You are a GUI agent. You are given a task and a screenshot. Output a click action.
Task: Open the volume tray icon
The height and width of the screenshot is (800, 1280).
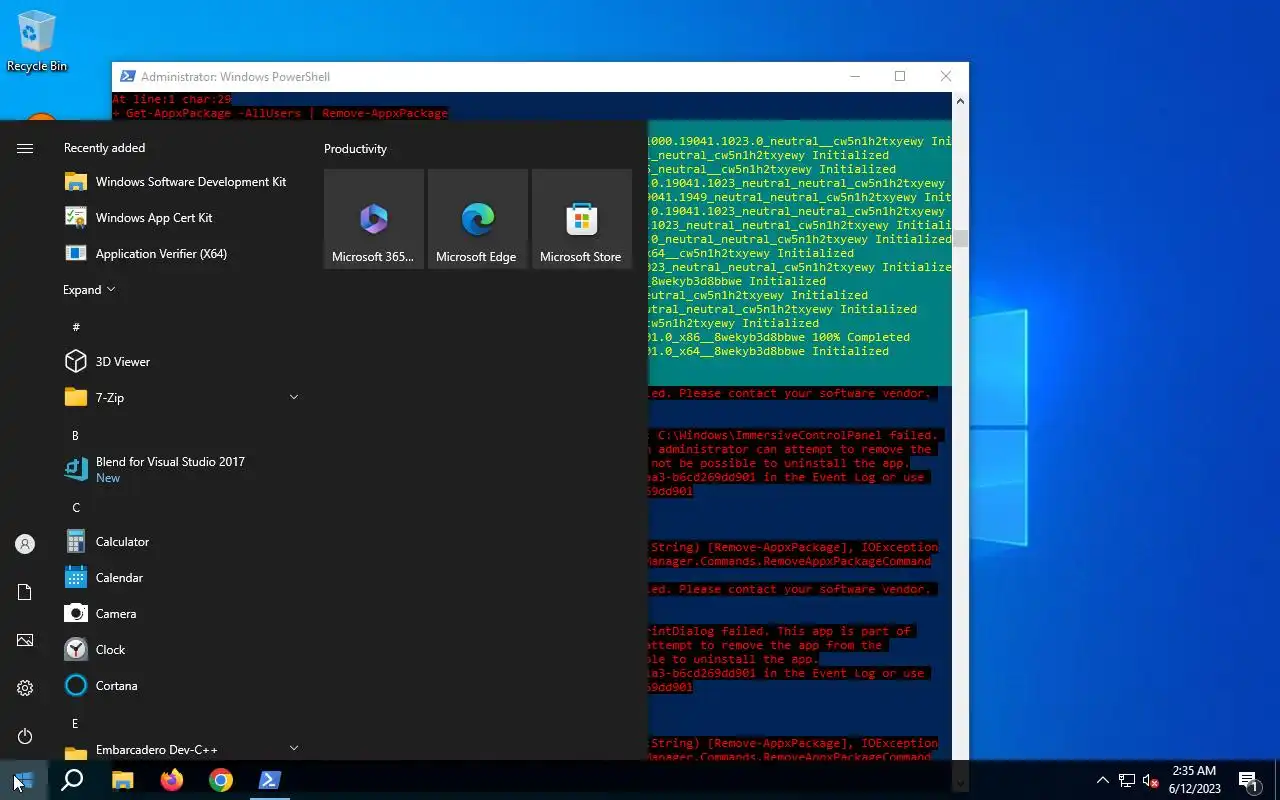pyautogui.click(x=1151, y=780)
